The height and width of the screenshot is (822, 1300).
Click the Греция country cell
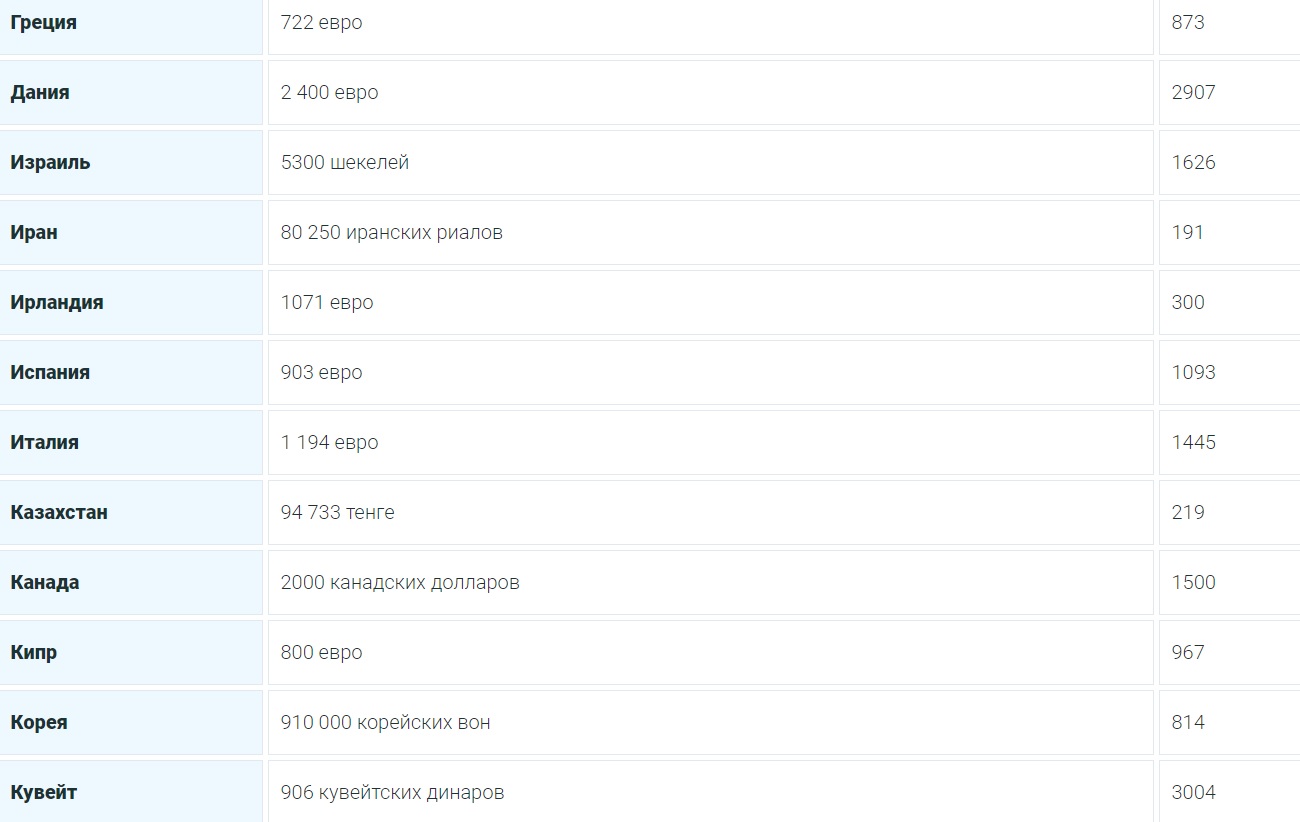[x=44, y=22]
